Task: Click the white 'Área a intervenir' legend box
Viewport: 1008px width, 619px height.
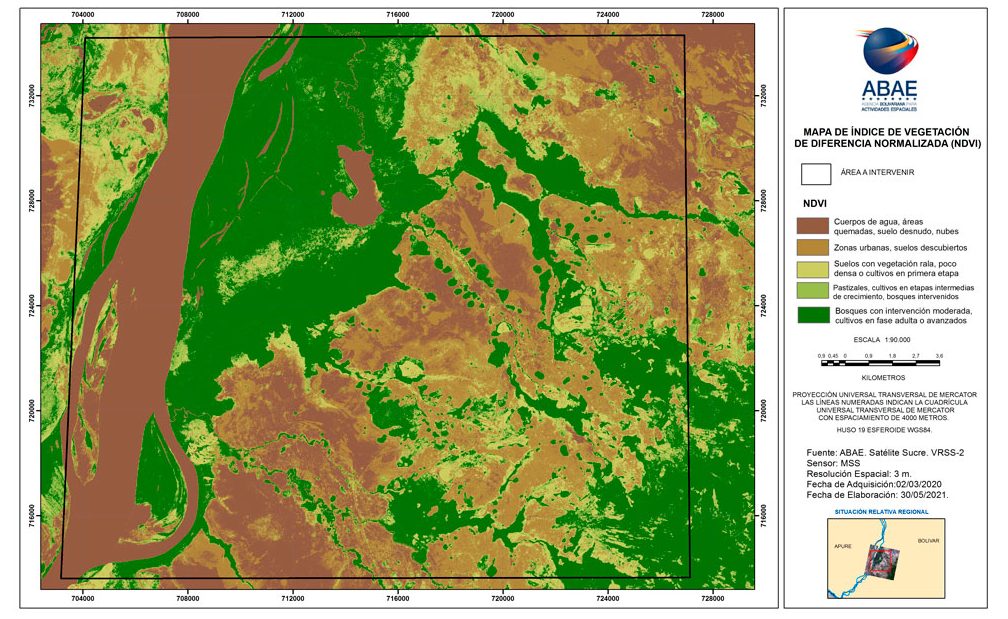Action: pos(817,174)
